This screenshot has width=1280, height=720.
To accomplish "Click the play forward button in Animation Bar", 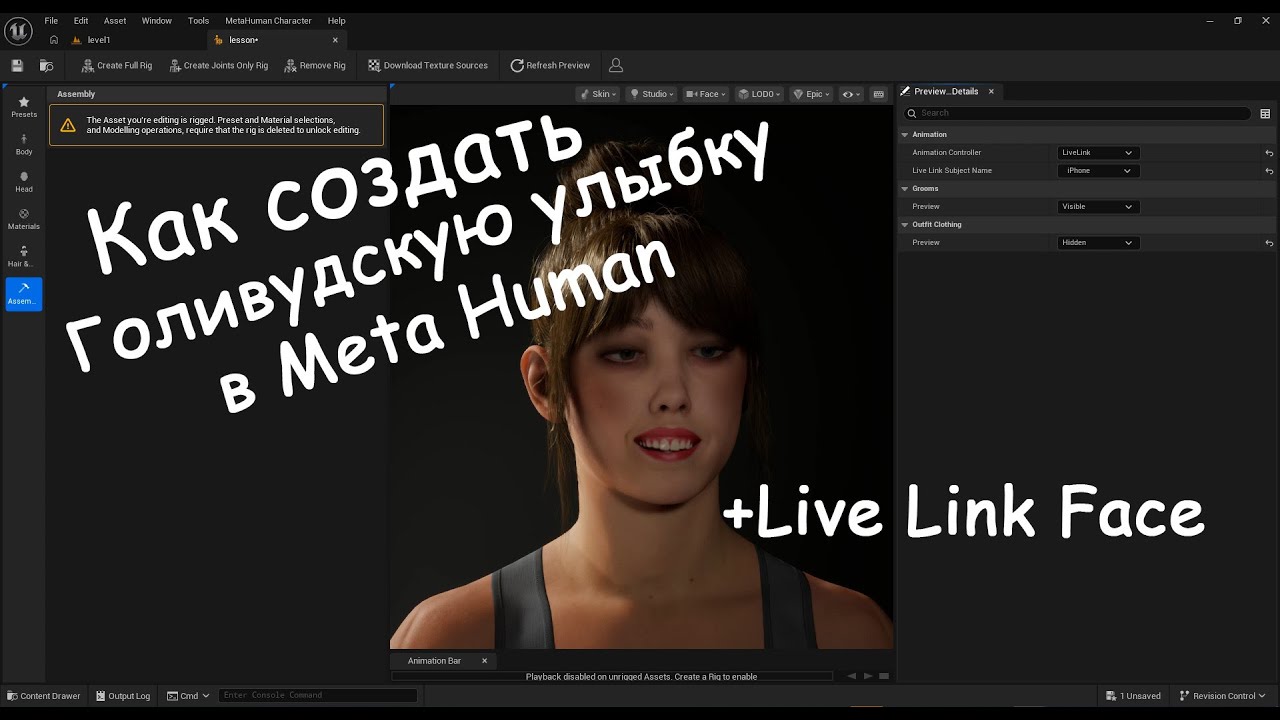I will coord(868,676).
